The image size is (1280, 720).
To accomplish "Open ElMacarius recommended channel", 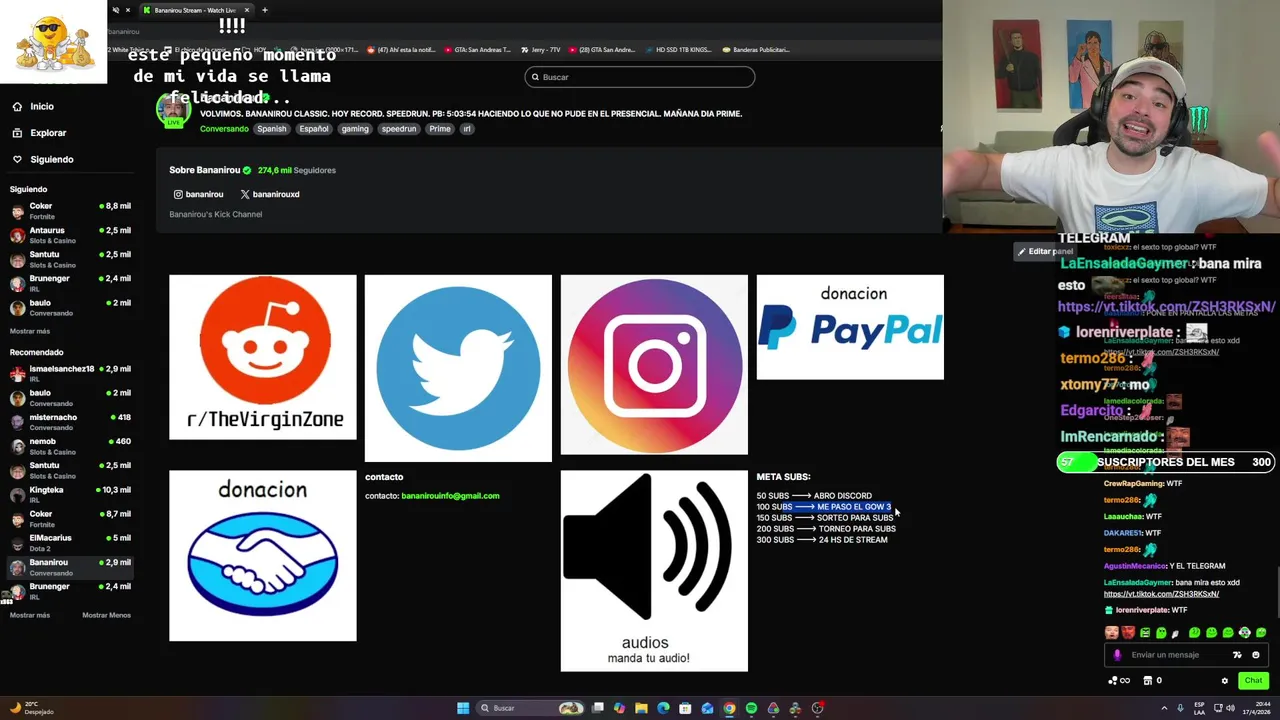I will (x=70, y=543).
